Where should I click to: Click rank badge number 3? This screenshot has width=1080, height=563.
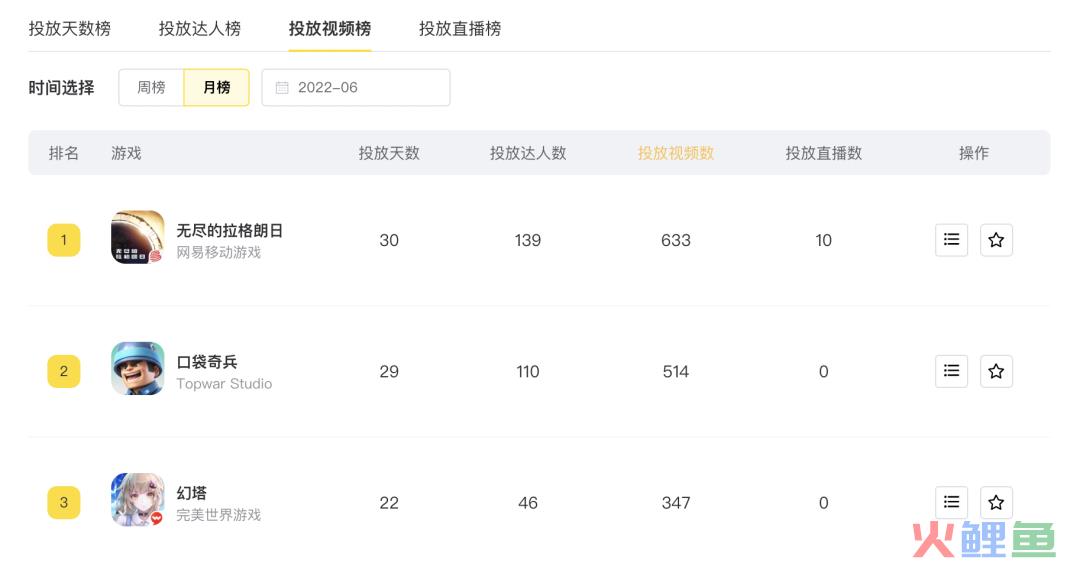coord(63,502)
